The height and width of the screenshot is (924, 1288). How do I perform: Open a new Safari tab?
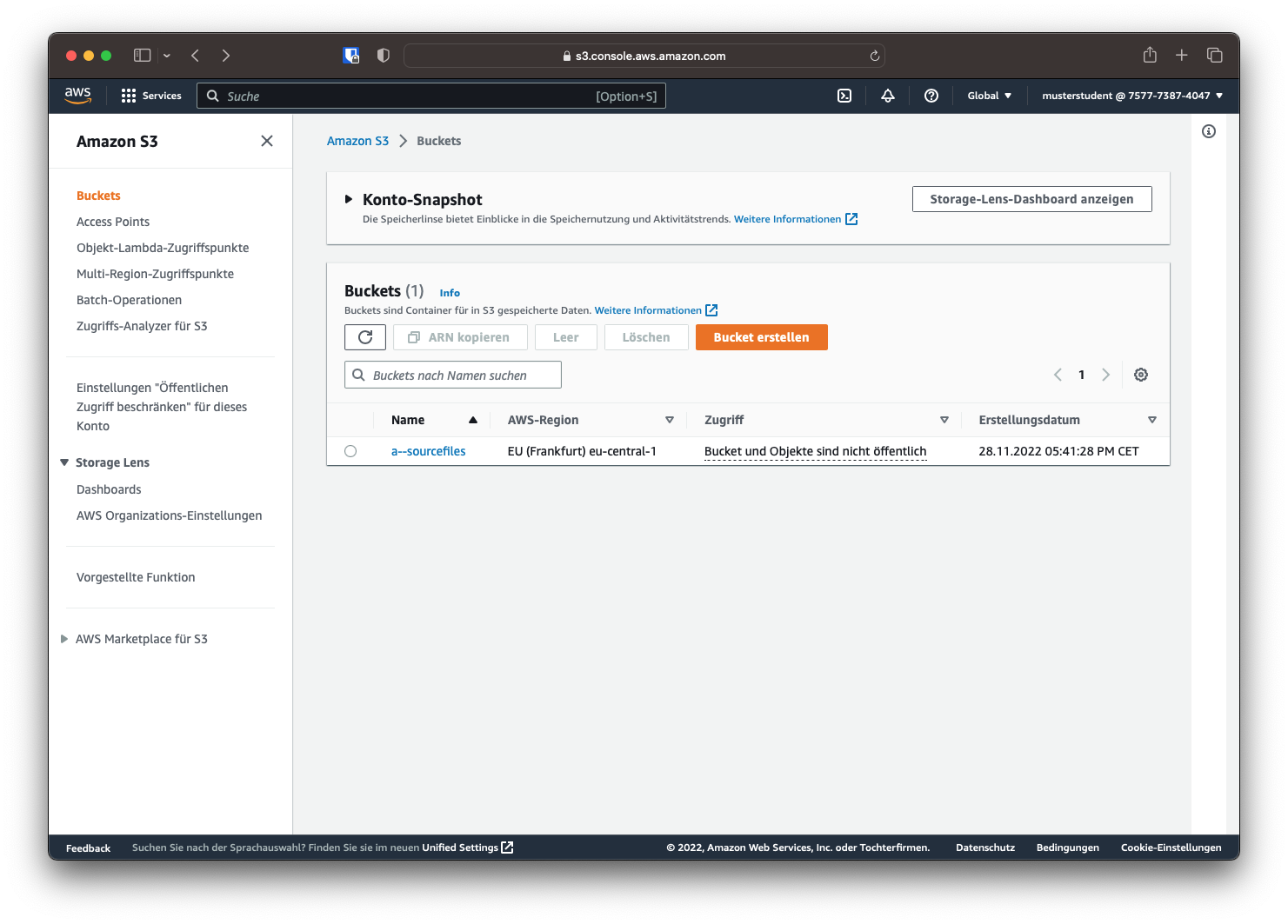click(x=1182, y=56)
